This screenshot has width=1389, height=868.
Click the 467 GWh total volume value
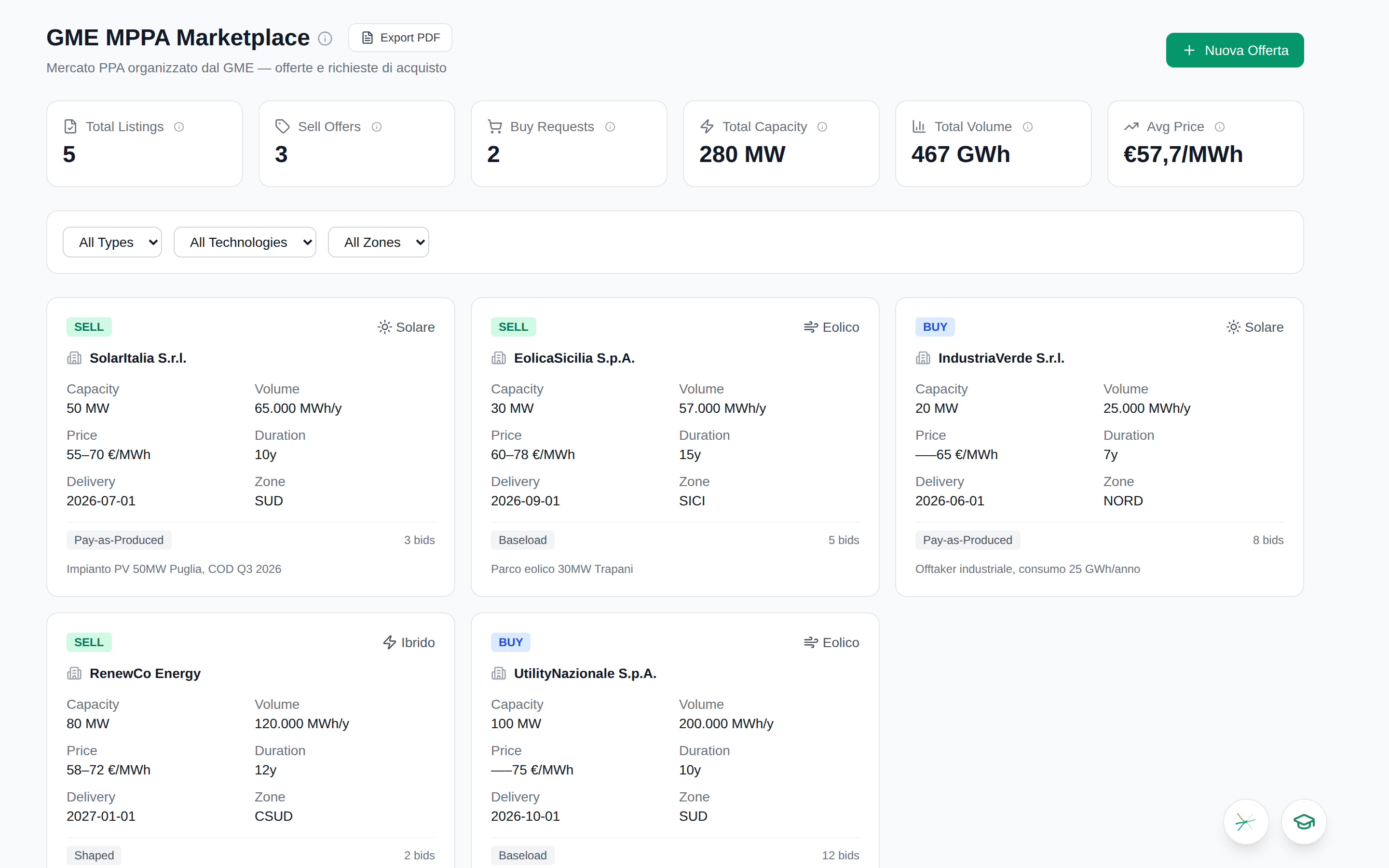(x=960, y=154)
